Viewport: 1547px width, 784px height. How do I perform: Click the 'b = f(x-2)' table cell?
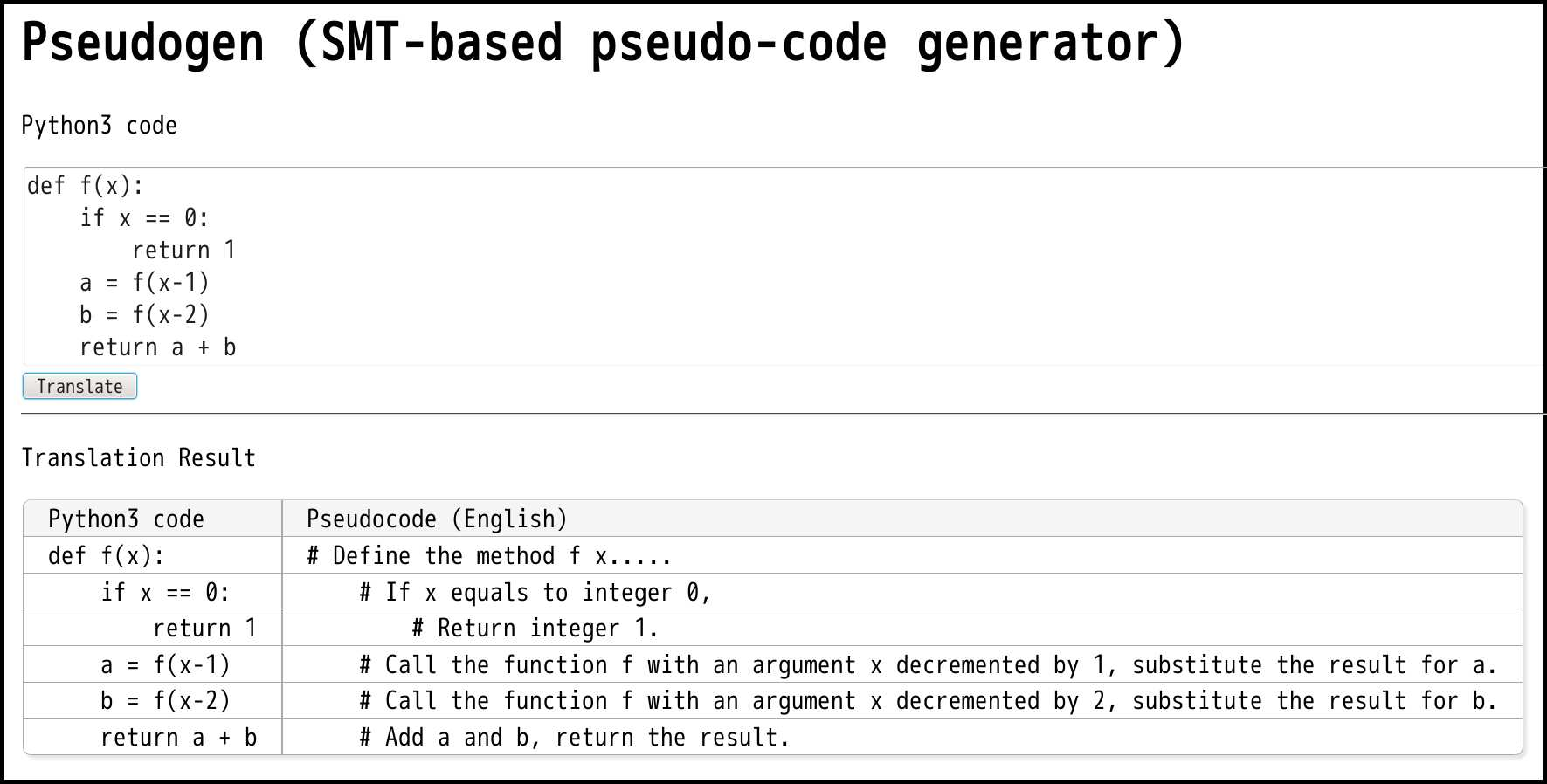(165, 701)
